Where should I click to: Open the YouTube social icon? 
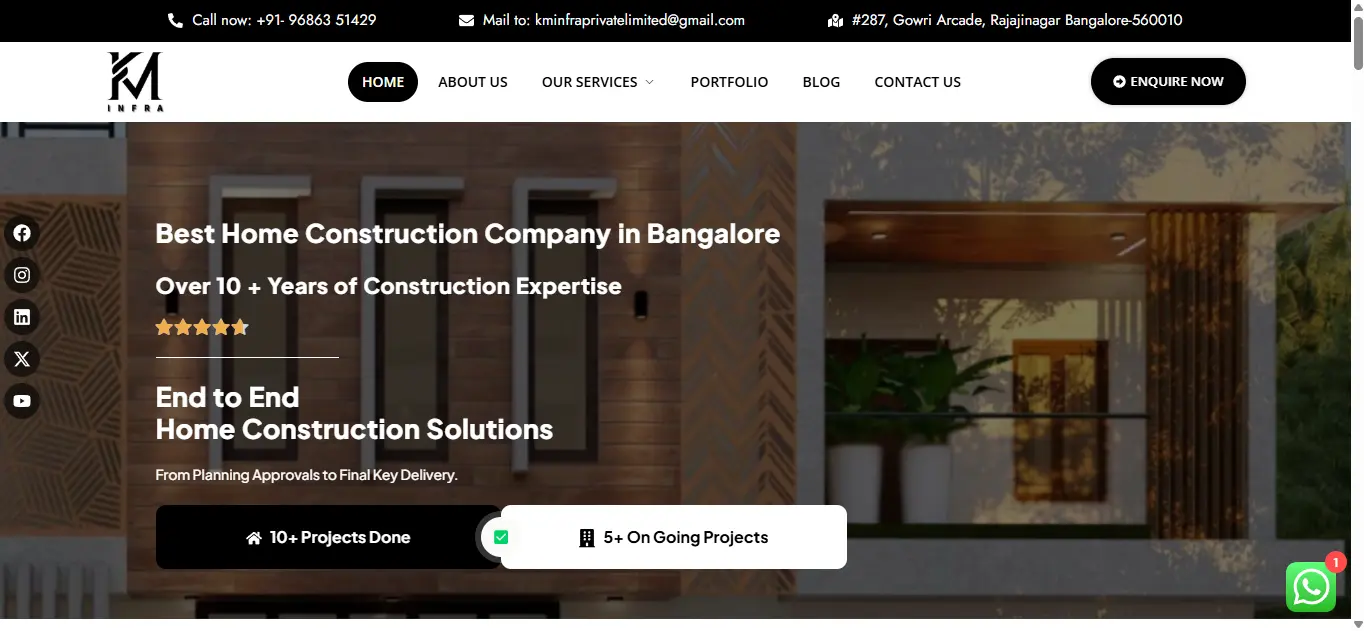(x=22, y=401)
